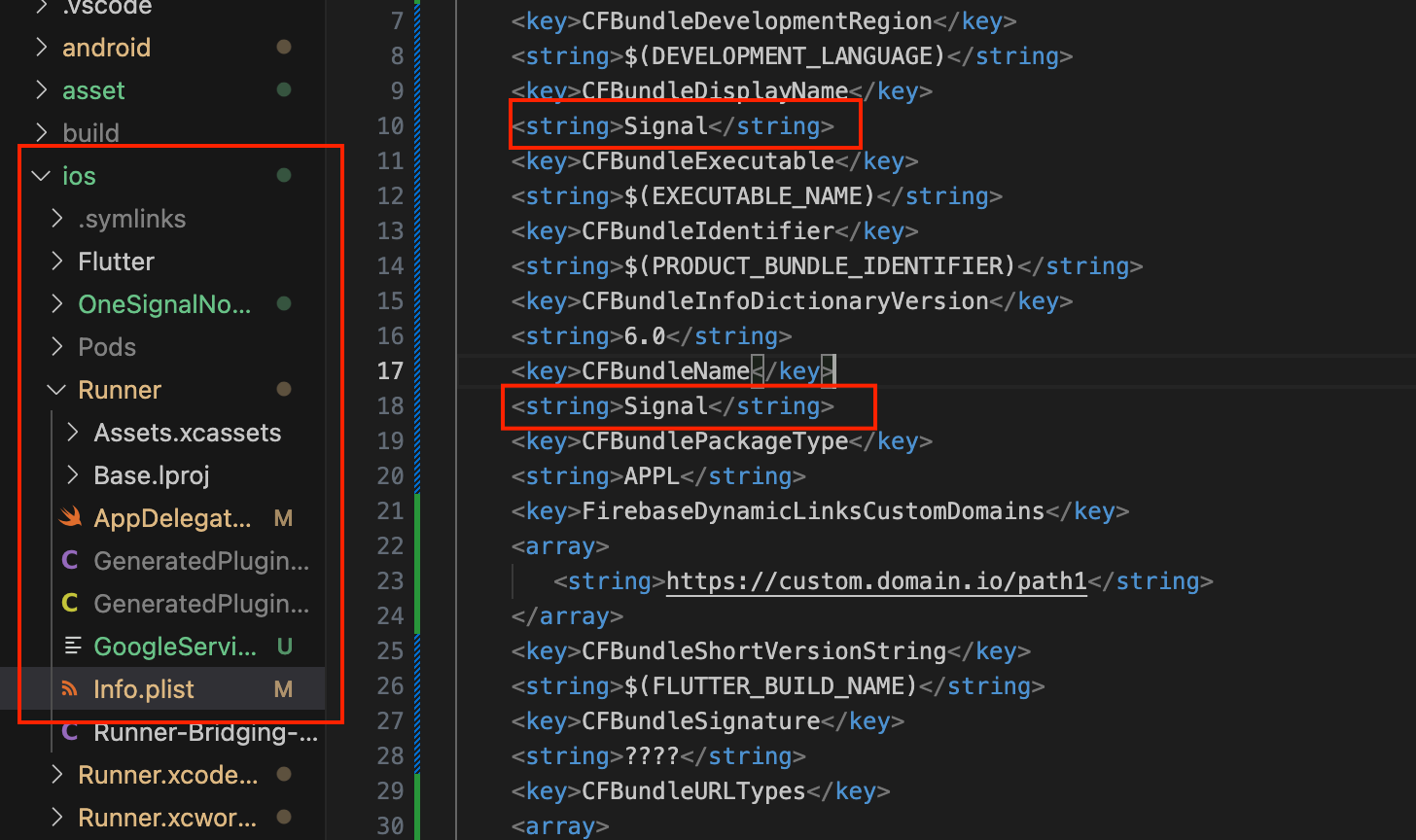Click the Swift icon beside AppDelegate file
This screenshot has width=1416, height=840.
[x=69, y=518]
